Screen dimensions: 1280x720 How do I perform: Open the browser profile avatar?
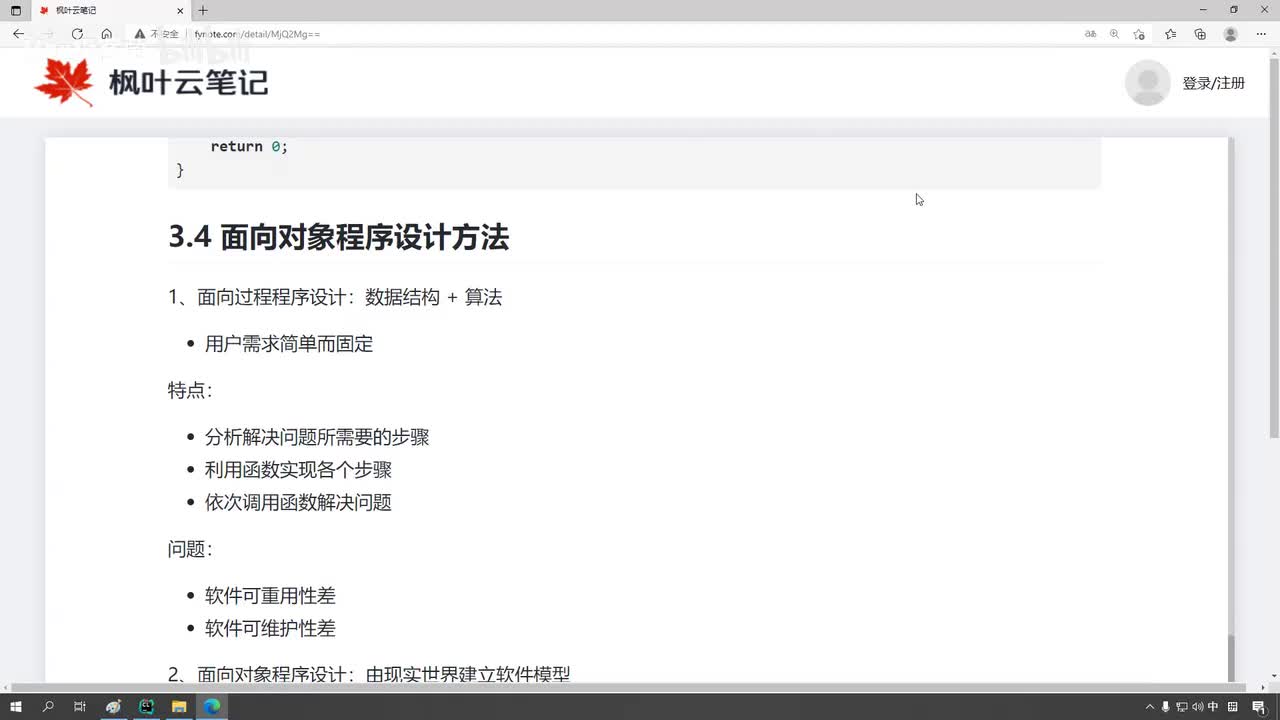tap(1231, 34)
